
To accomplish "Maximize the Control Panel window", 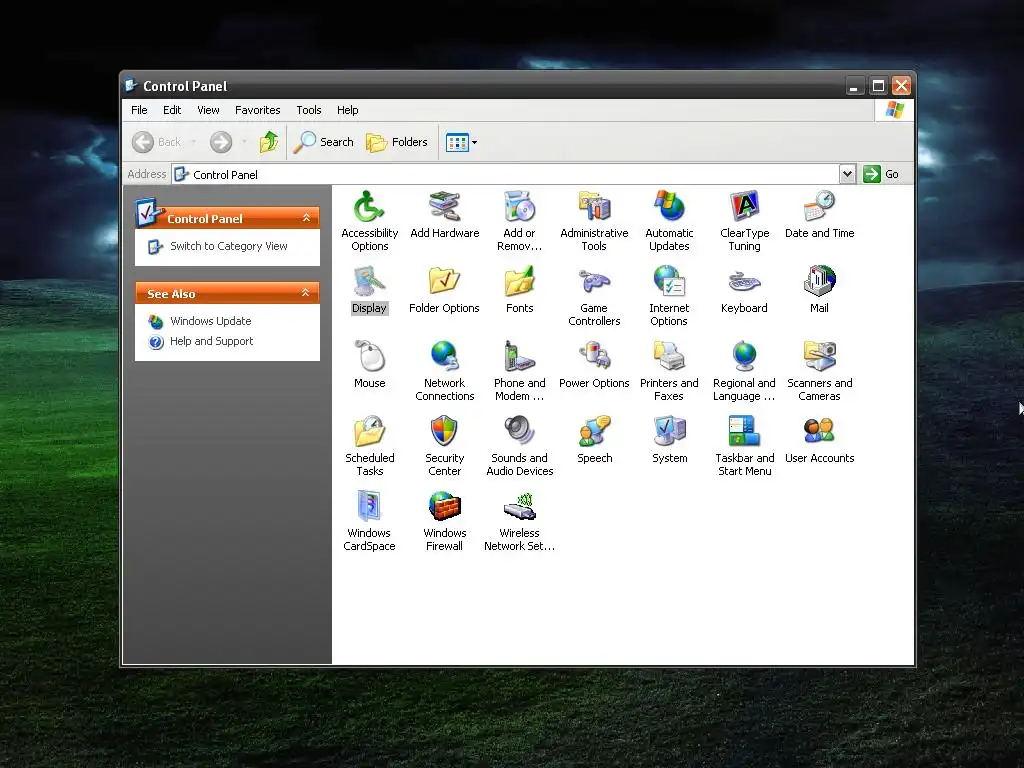I will coord(878,86).
